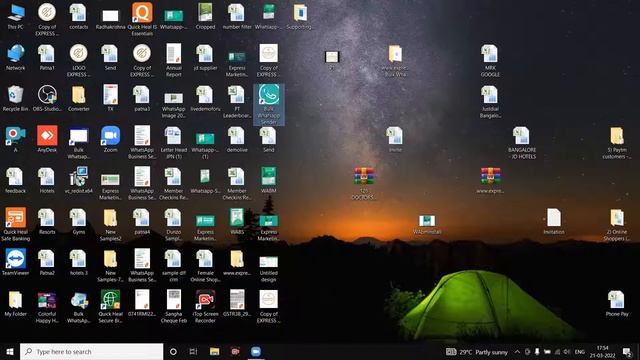The image size is (640, 360).
Task: Open the My Folder icon
Action: (16, 303)
